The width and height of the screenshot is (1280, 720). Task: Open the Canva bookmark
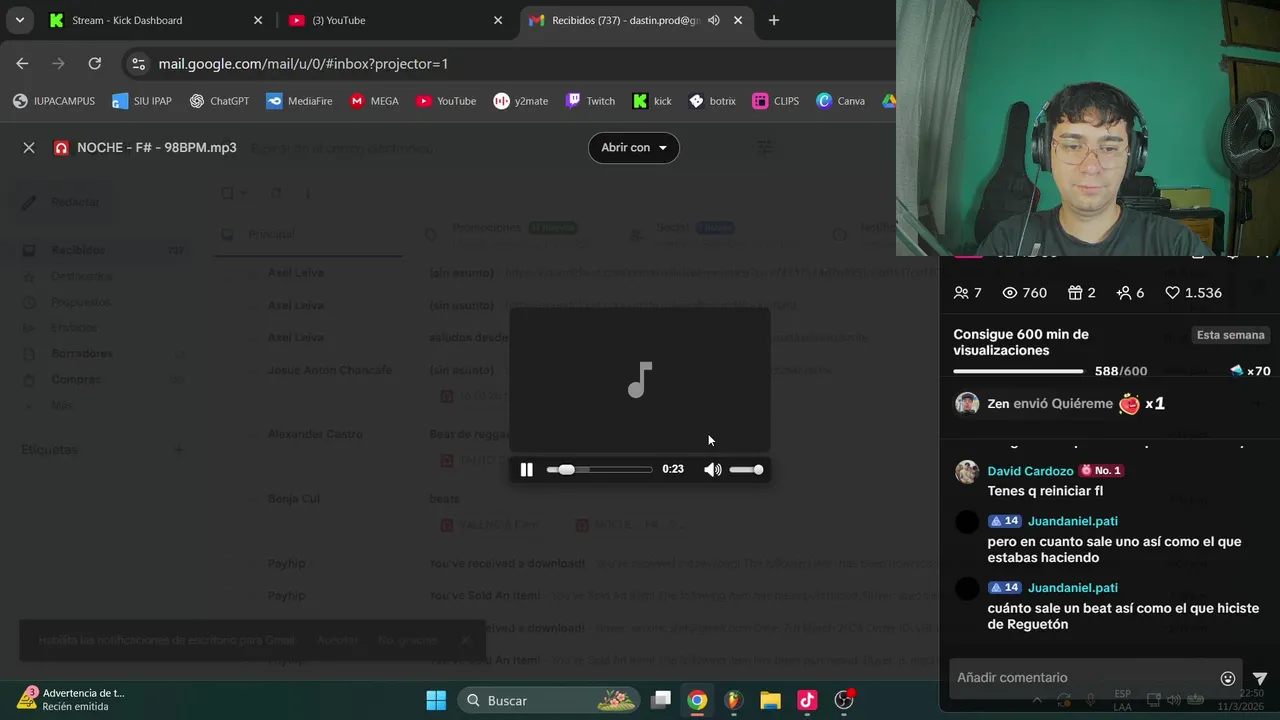[x=840, y=101]
